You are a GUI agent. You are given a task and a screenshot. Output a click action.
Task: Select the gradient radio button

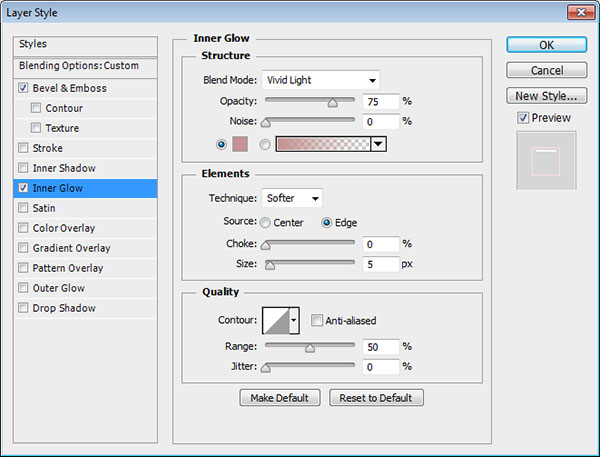point(265,143)
